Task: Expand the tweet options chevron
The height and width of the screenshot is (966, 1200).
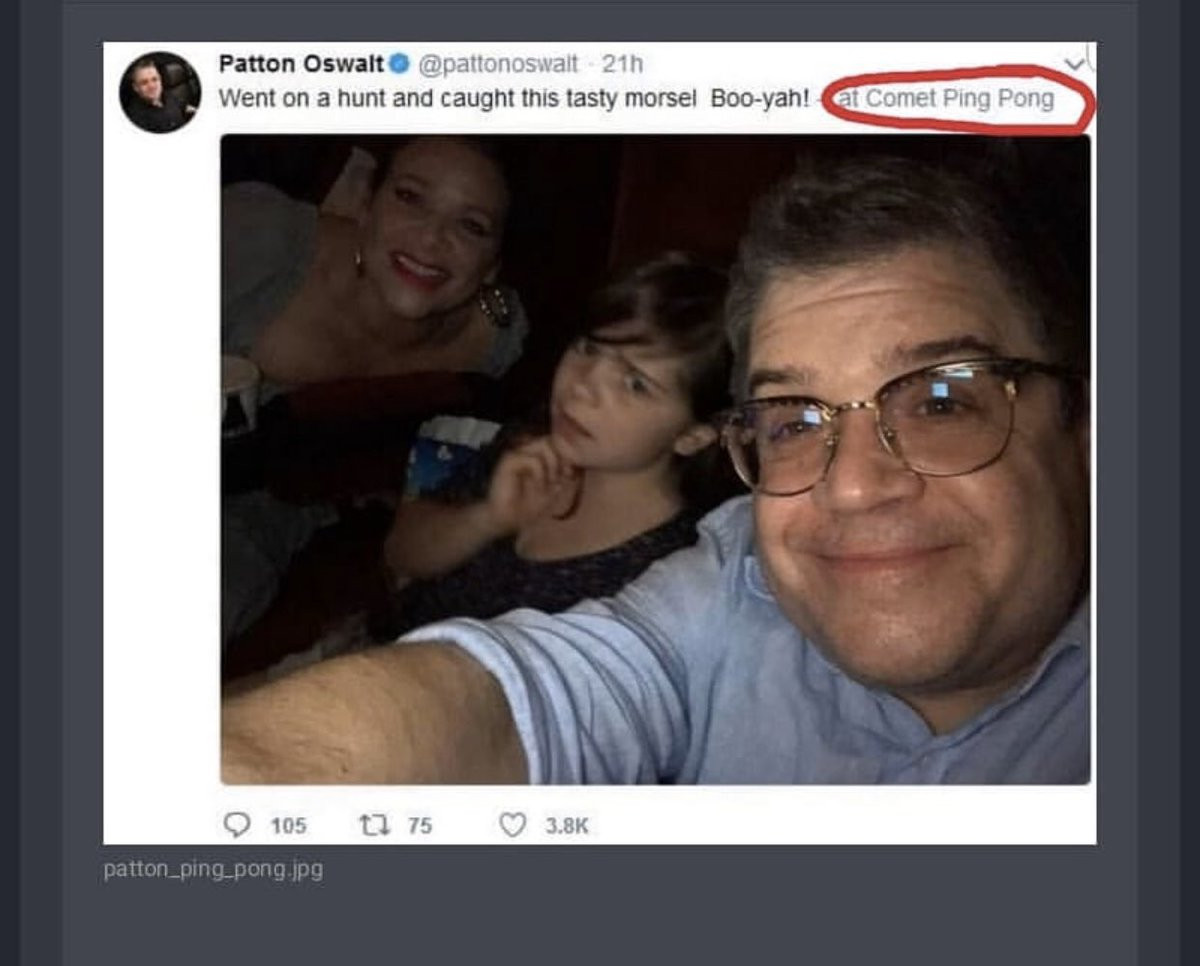Action: point(1072,64)
